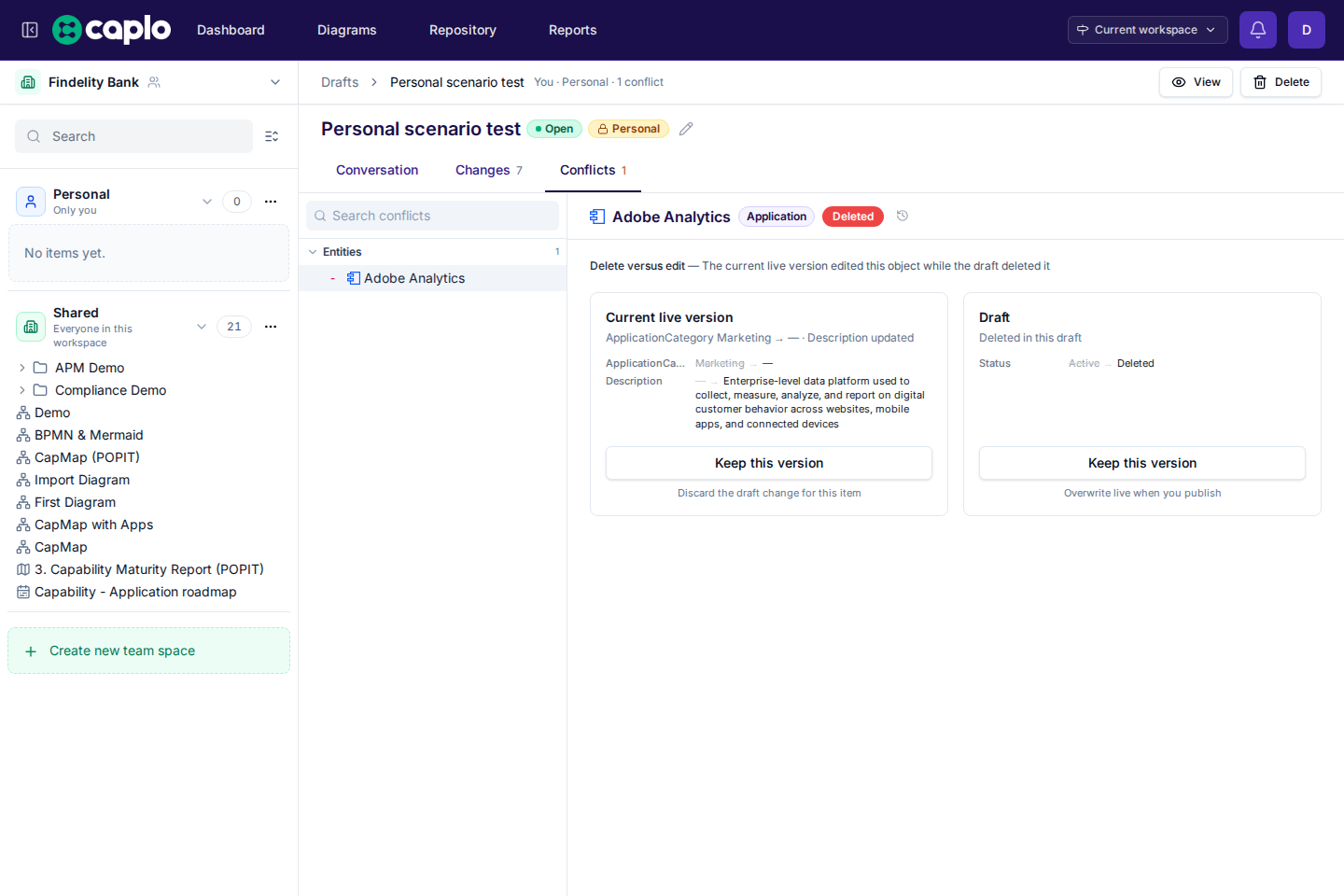Click the Personal badge
1344x896 pixels.
click(628, 129)
